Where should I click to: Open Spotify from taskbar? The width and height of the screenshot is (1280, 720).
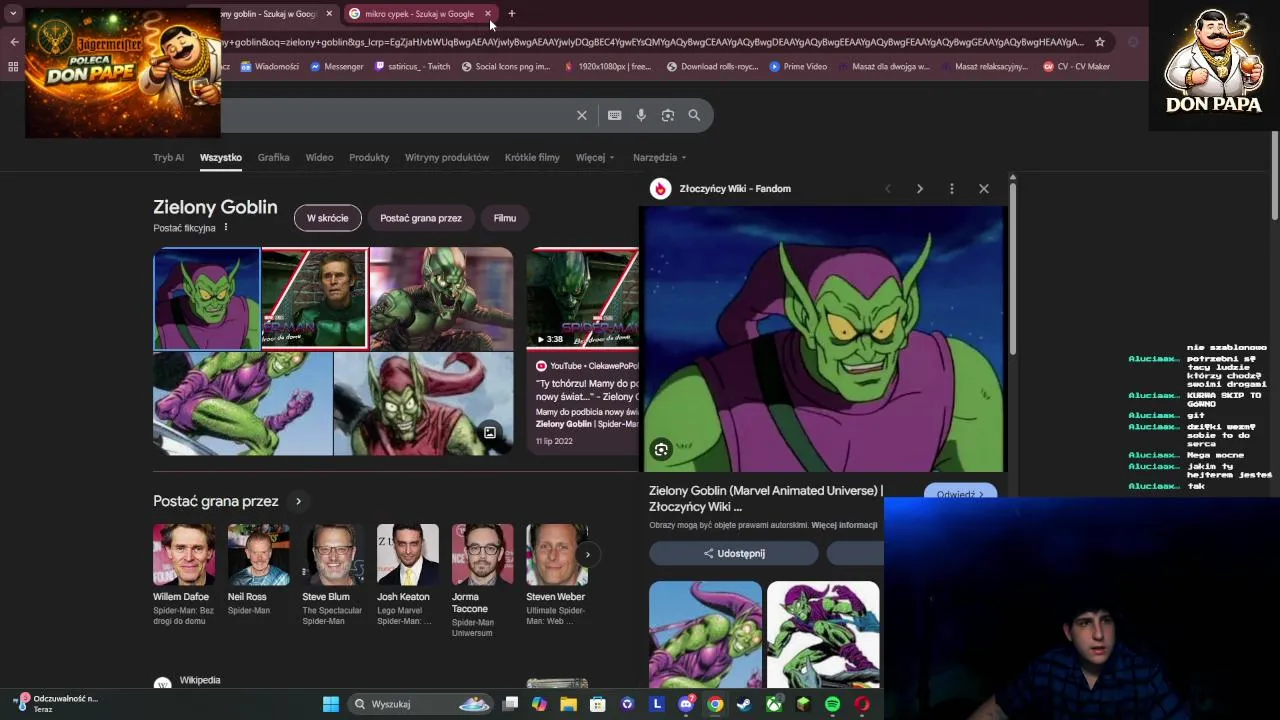(832, 704)
